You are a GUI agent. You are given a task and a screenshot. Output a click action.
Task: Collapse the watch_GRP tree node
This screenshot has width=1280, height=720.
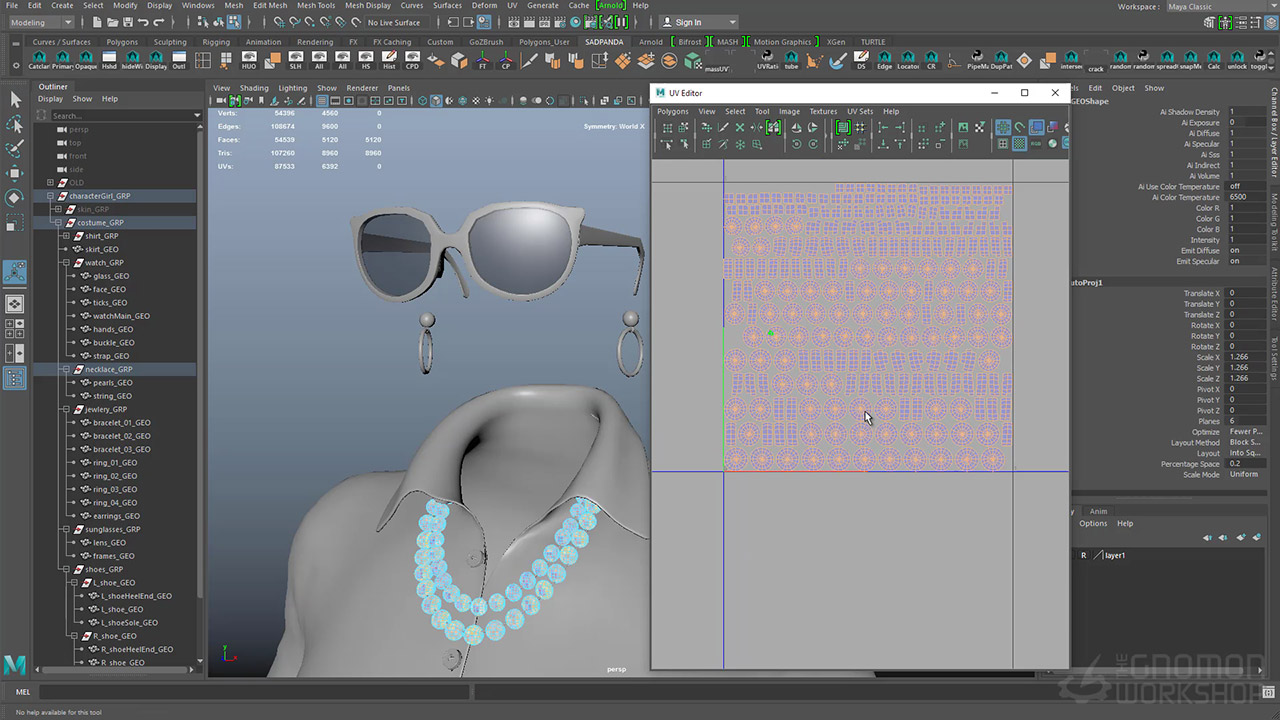pos(66,263)
